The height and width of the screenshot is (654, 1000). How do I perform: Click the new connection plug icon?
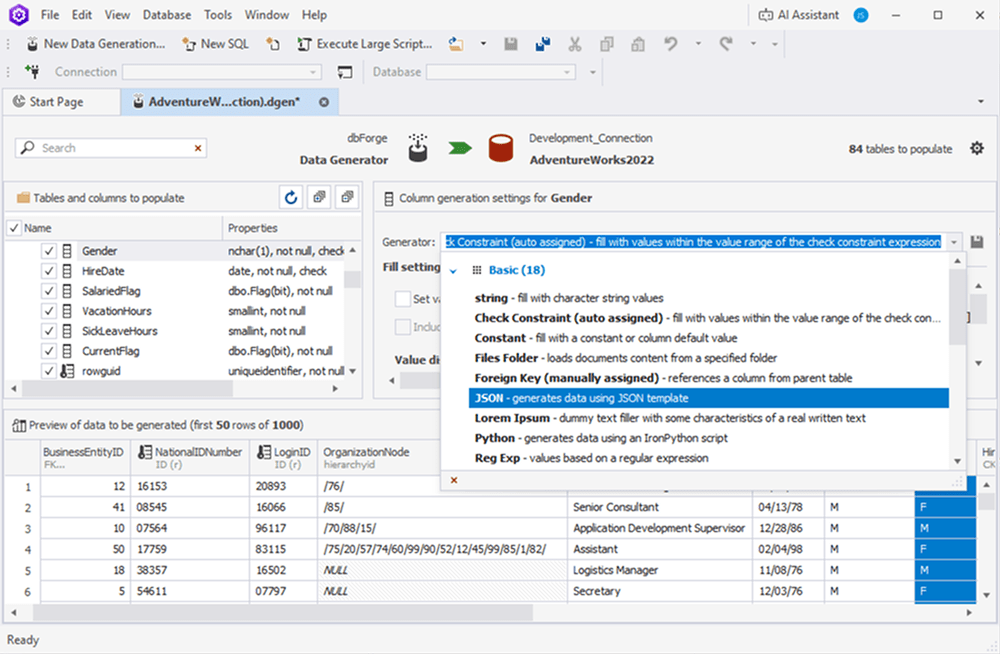(x=32, y=71)
